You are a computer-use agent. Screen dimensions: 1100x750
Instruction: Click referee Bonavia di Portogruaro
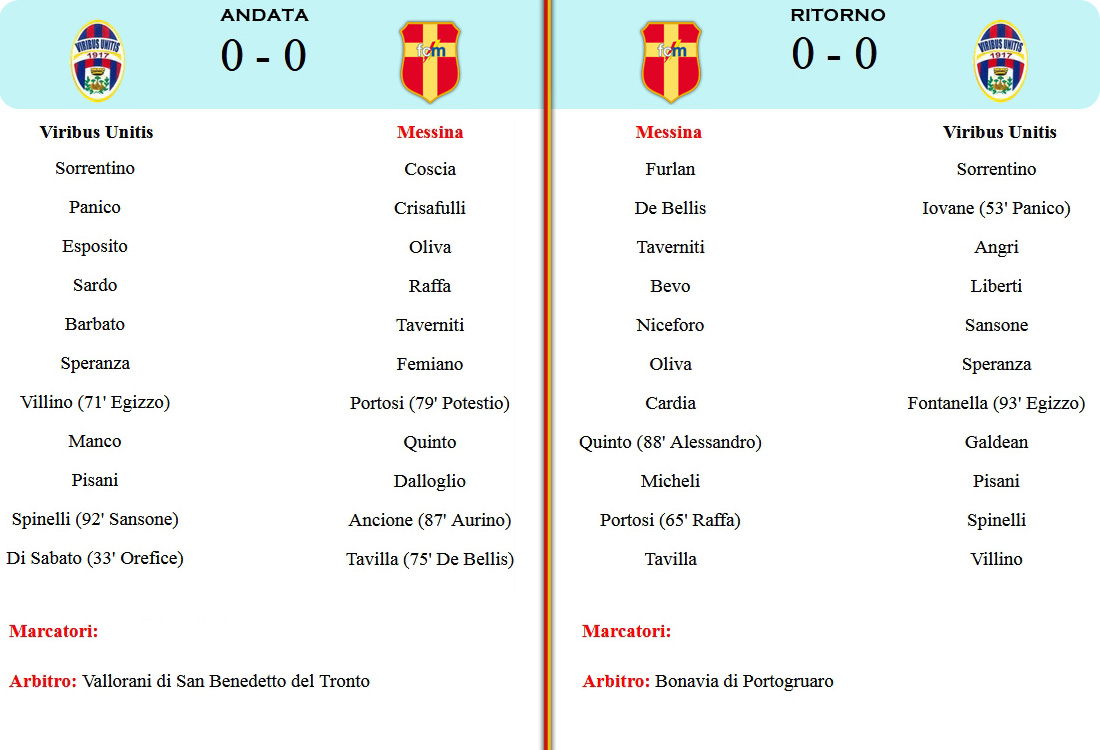744,681
